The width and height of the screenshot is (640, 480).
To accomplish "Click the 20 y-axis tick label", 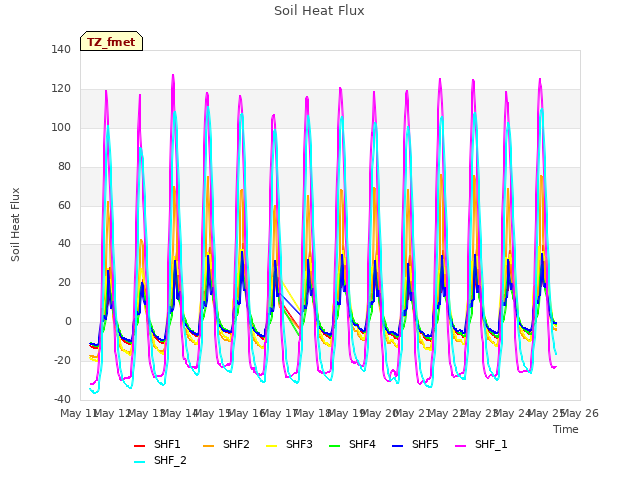I will [x=64, y=282].
